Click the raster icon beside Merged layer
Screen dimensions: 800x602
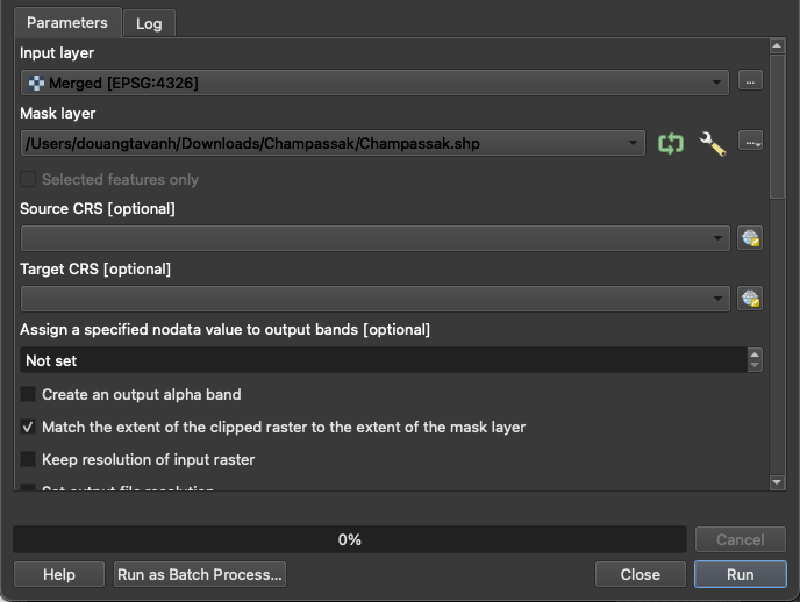click(35, 83)
